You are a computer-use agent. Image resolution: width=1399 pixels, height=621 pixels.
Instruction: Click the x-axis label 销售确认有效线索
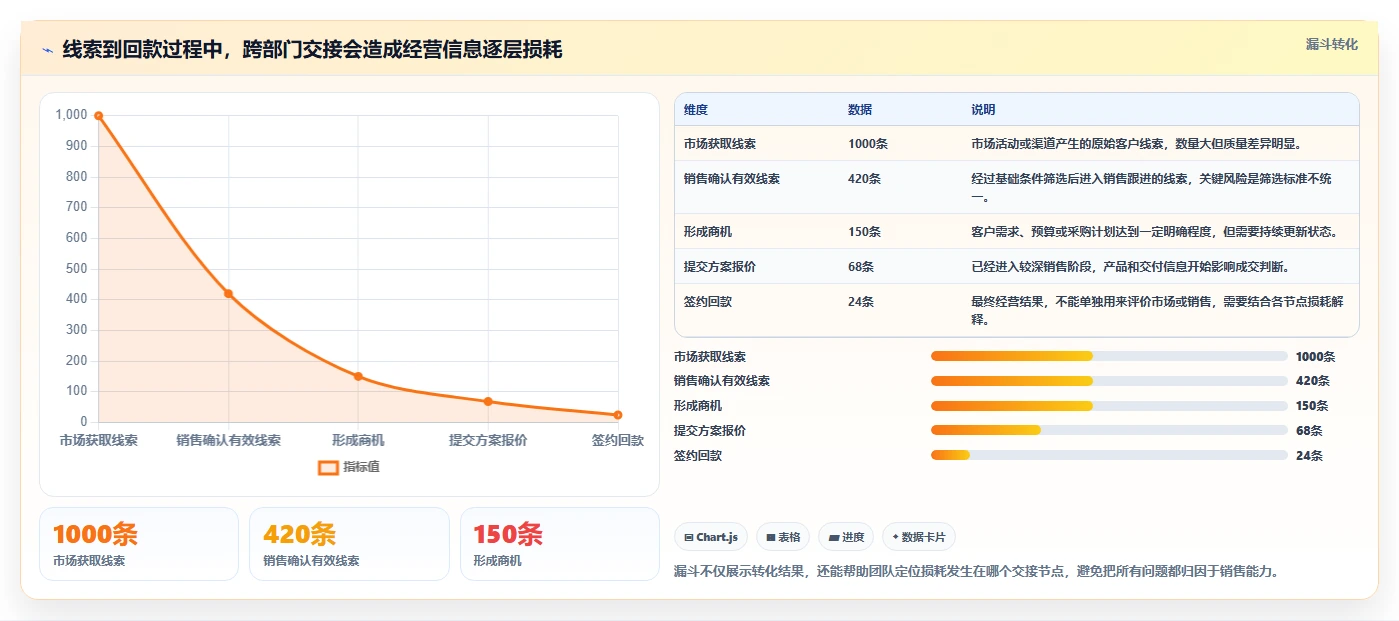pos(228,440)
